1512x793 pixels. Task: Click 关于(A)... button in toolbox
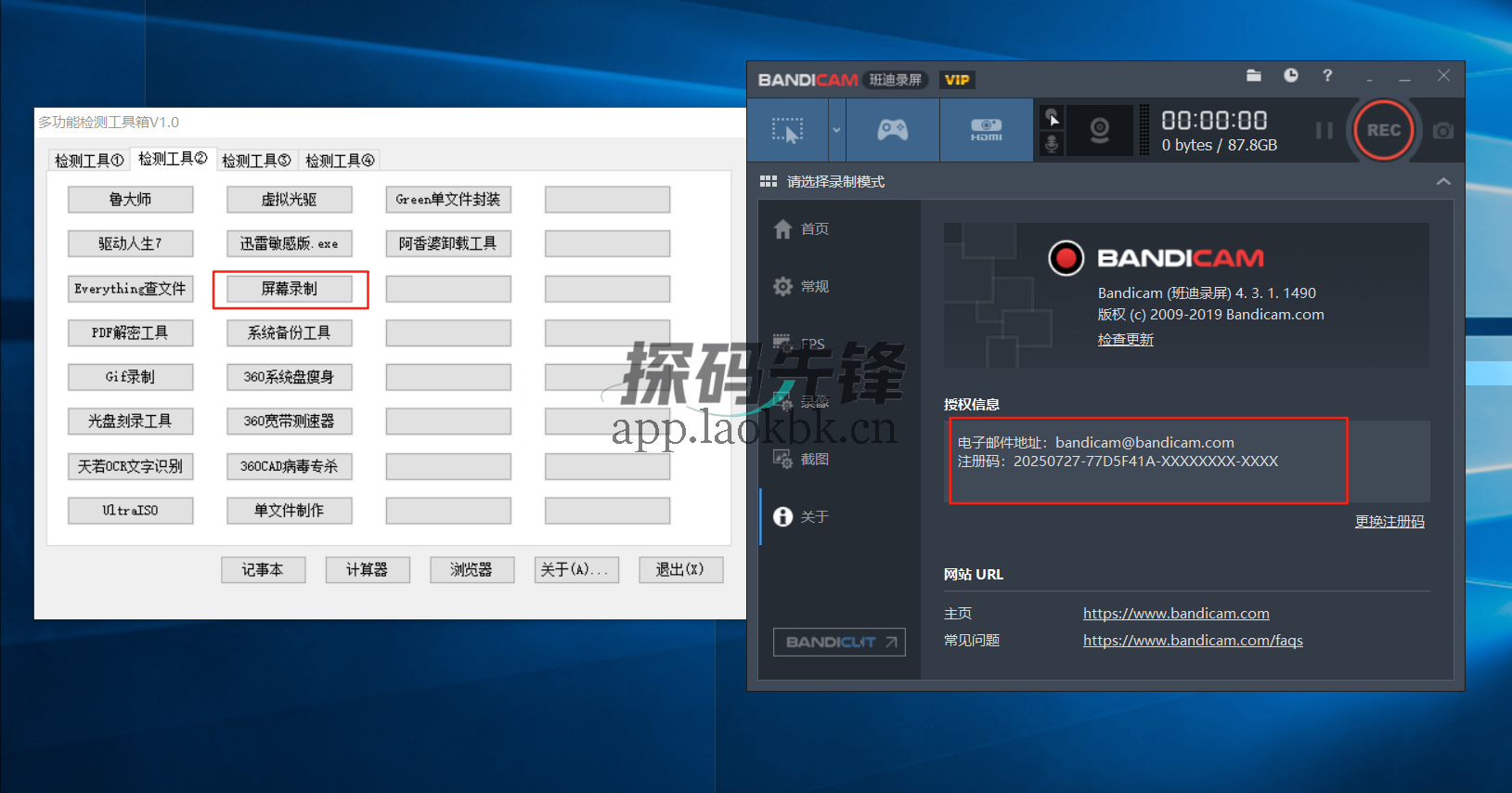click(576, 570)
